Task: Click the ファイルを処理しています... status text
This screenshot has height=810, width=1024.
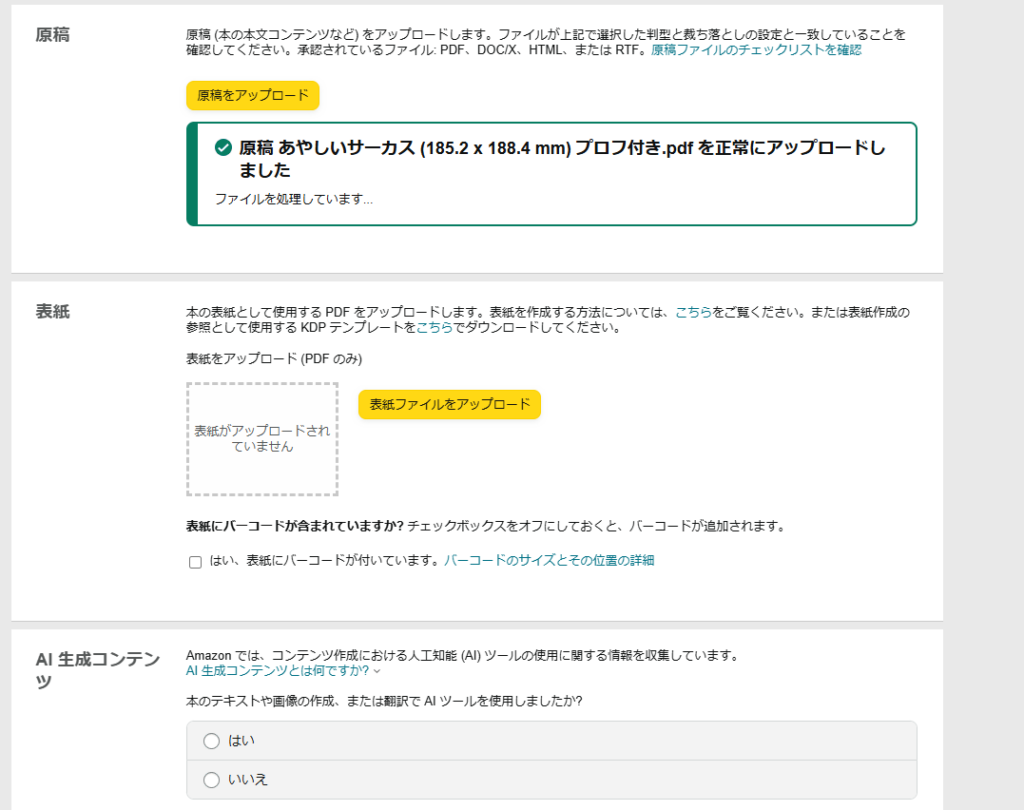Action: (x=294, y=199)
